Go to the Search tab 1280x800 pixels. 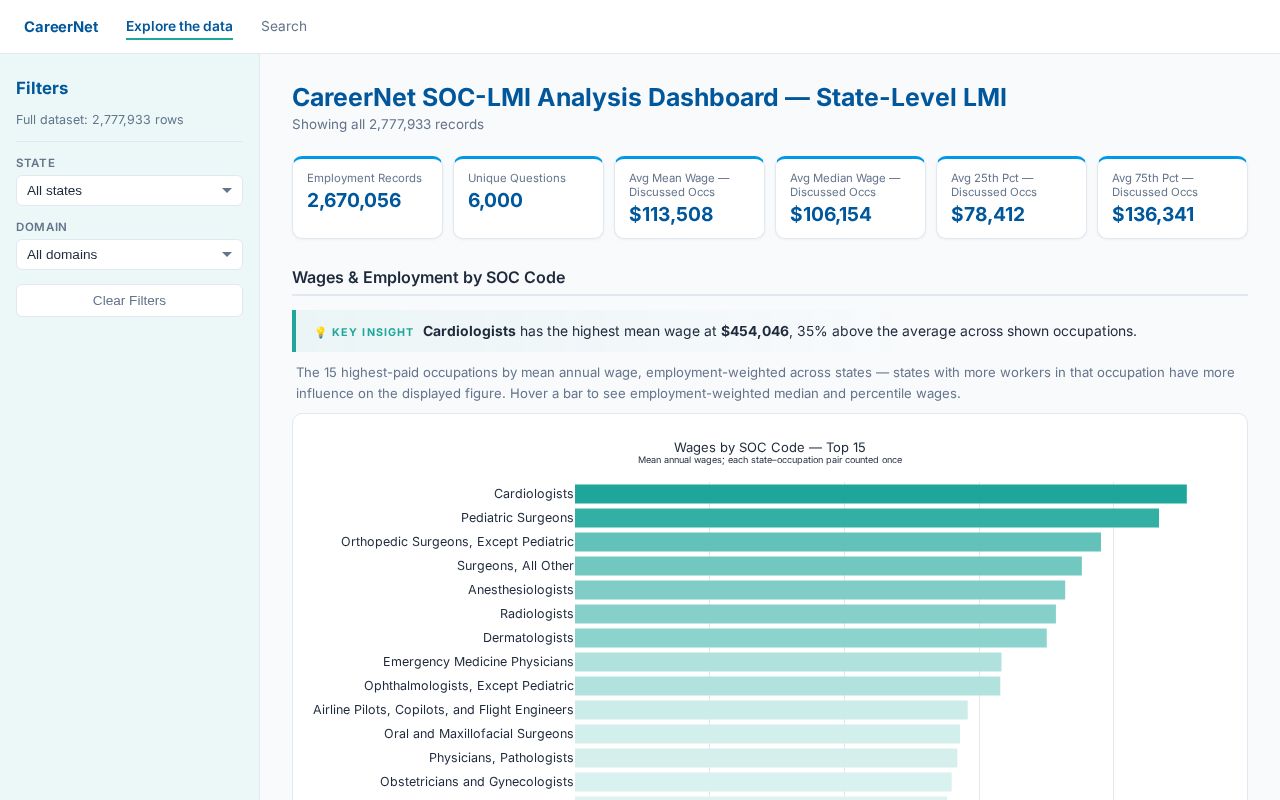coord(284,27)
